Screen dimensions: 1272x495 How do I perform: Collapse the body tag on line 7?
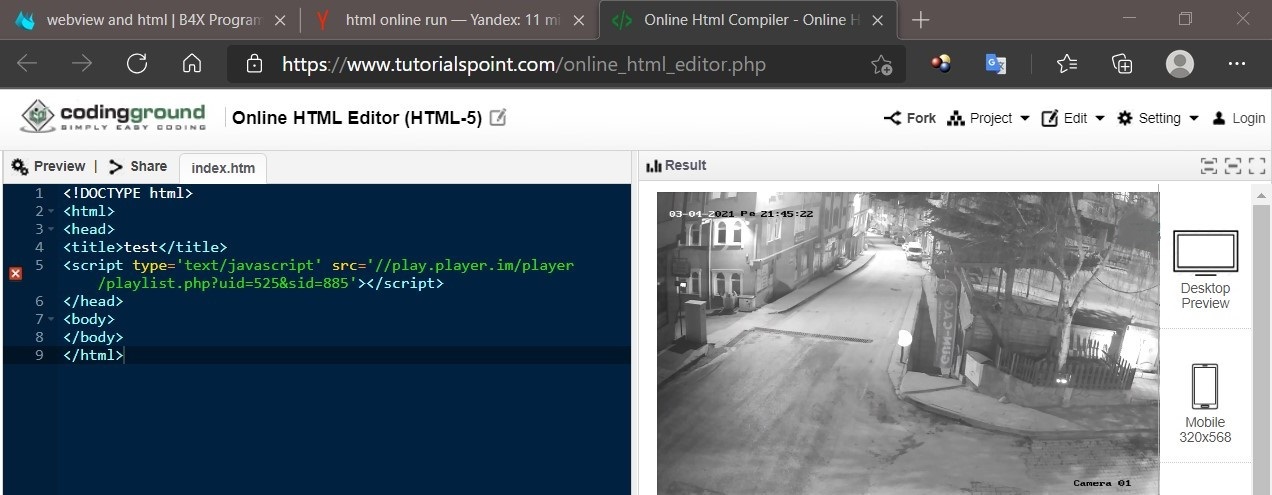point(50,319)
